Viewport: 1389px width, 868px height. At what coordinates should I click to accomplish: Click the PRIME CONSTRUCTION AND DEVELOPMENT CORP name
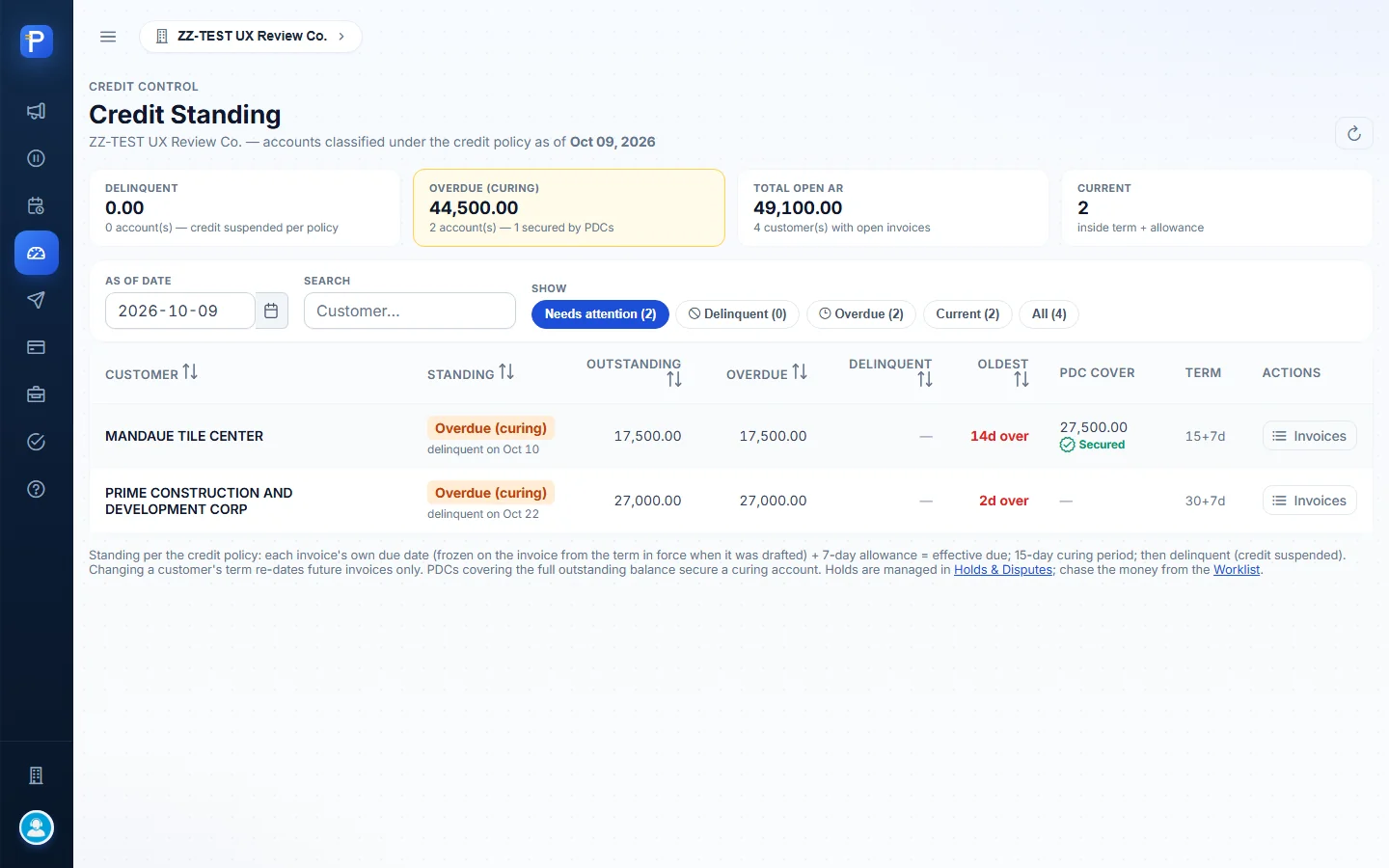pos(199,501)
